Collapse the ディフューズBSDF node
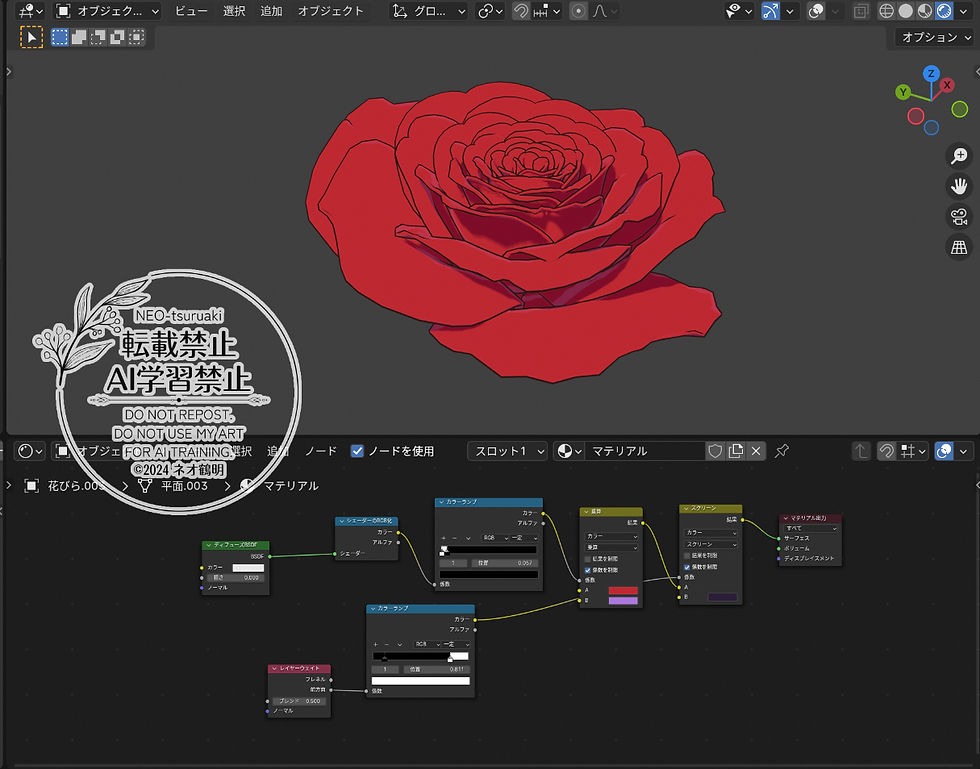 pyautogui.click(x=208, y=545)
